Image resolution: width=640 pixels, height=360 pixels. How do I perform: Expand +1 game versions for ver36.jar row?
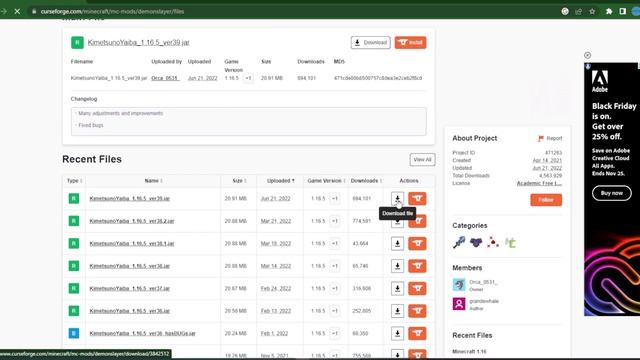pyautogui.click(x=335, y=311)
